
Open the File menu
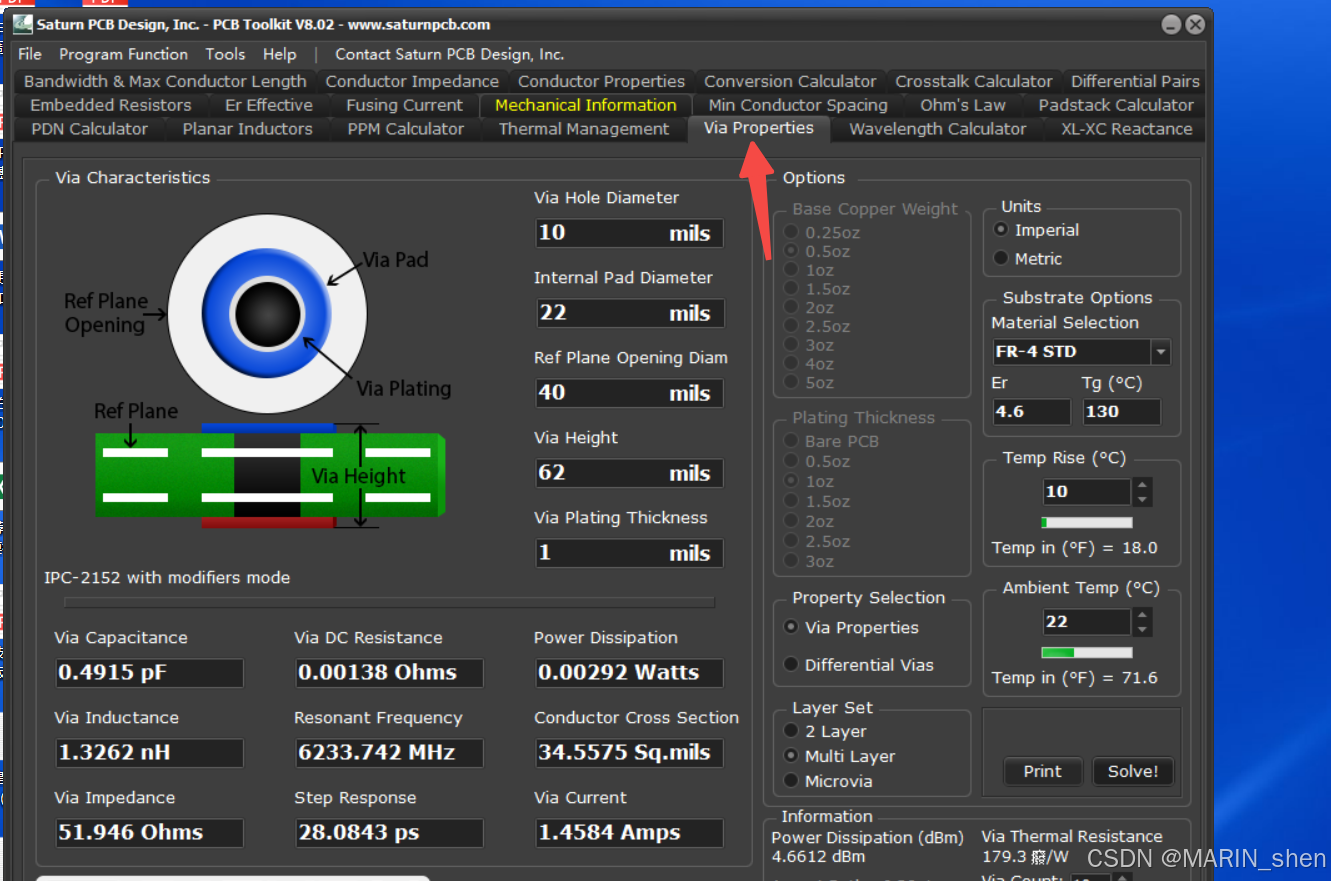(x=30, y=54)
